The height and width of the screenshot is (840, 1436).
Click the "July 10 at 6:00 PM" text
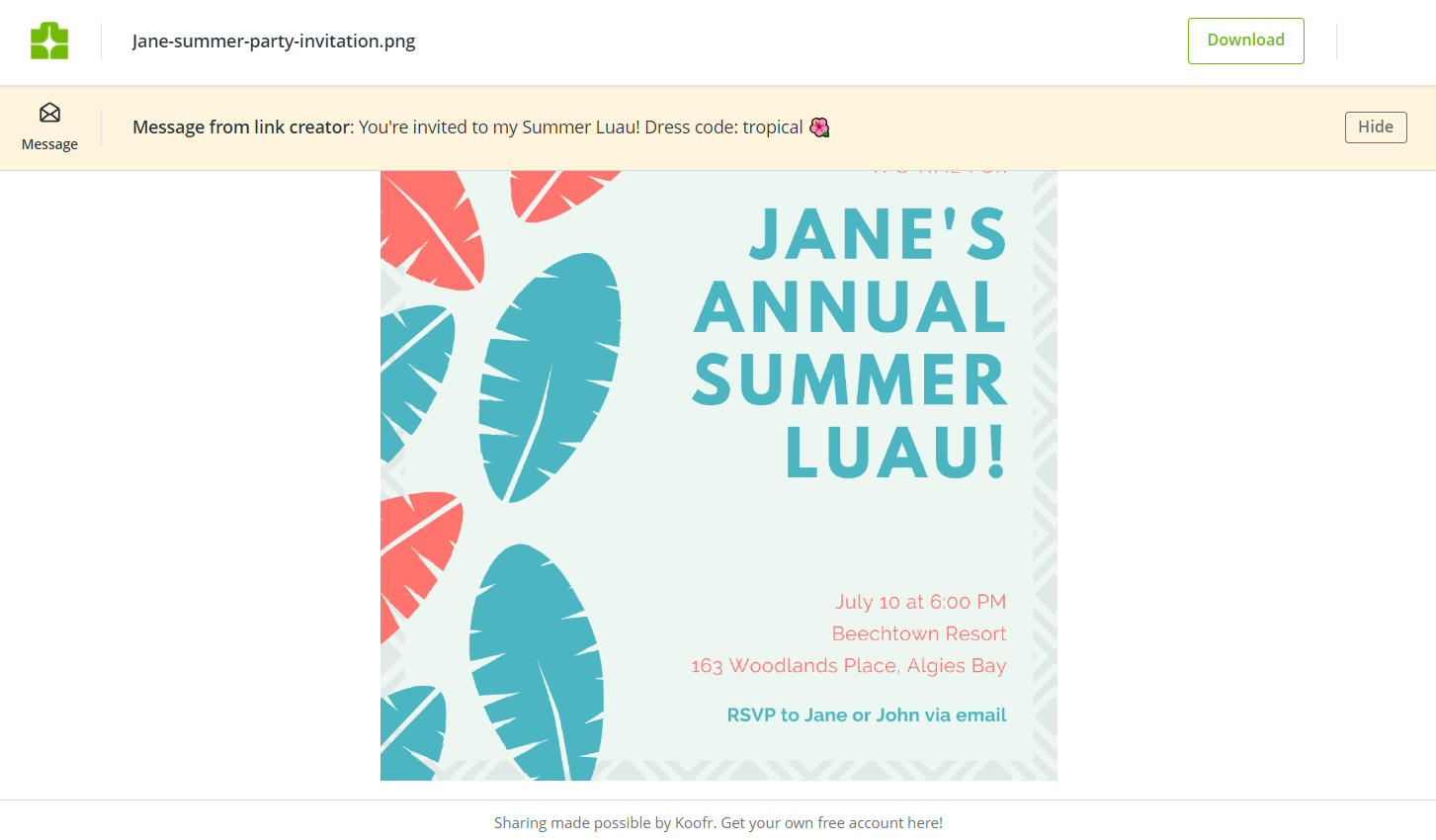pyautogui.click(x=920, y=602)
